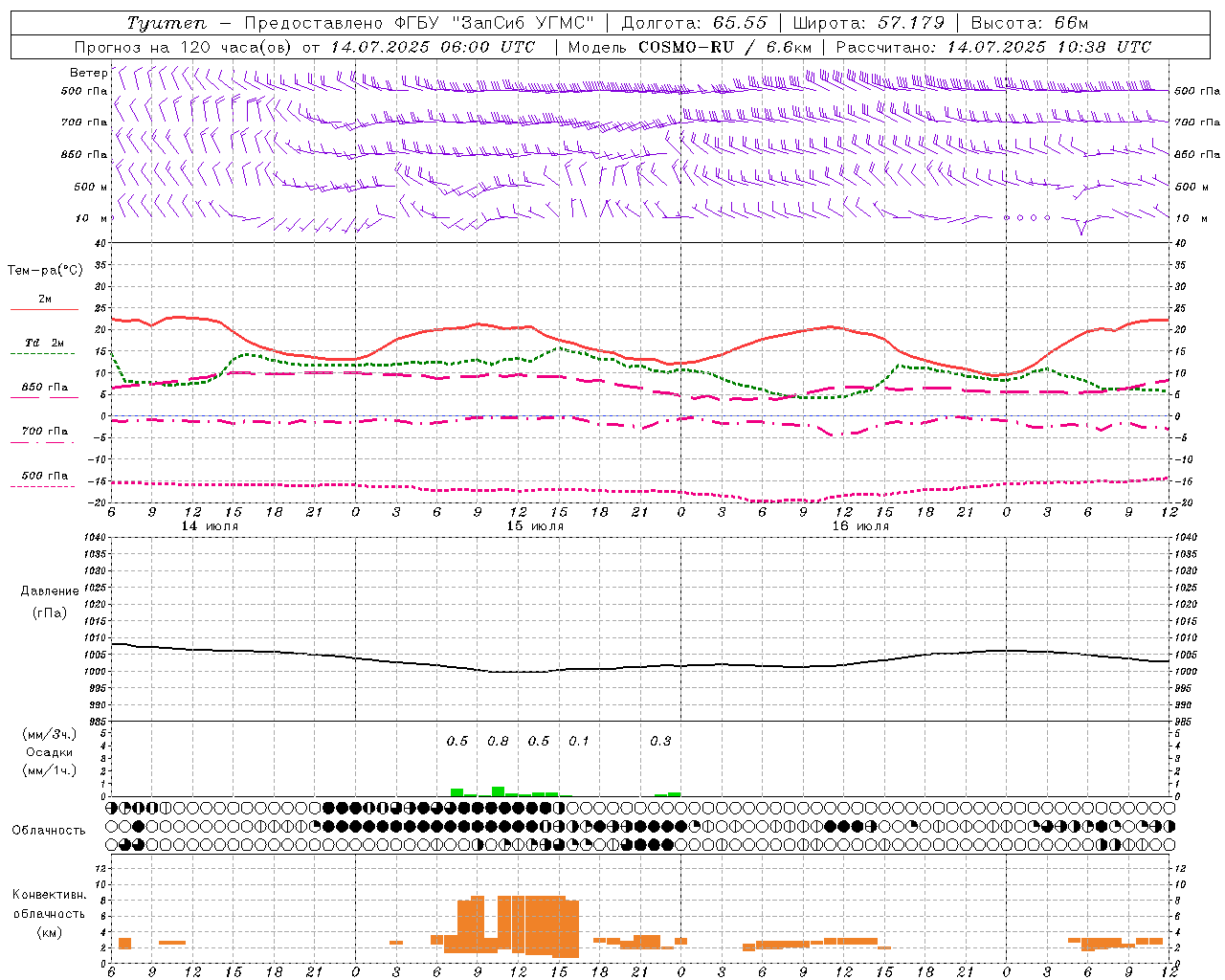The image size is (1225, 980).
Task: Click the 0.8 precipitation amount value
Action: [x=498, y=742]
